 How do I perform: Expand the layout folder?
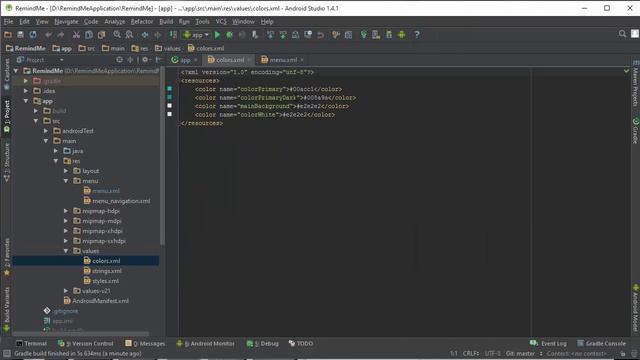(x=66, y=171)
